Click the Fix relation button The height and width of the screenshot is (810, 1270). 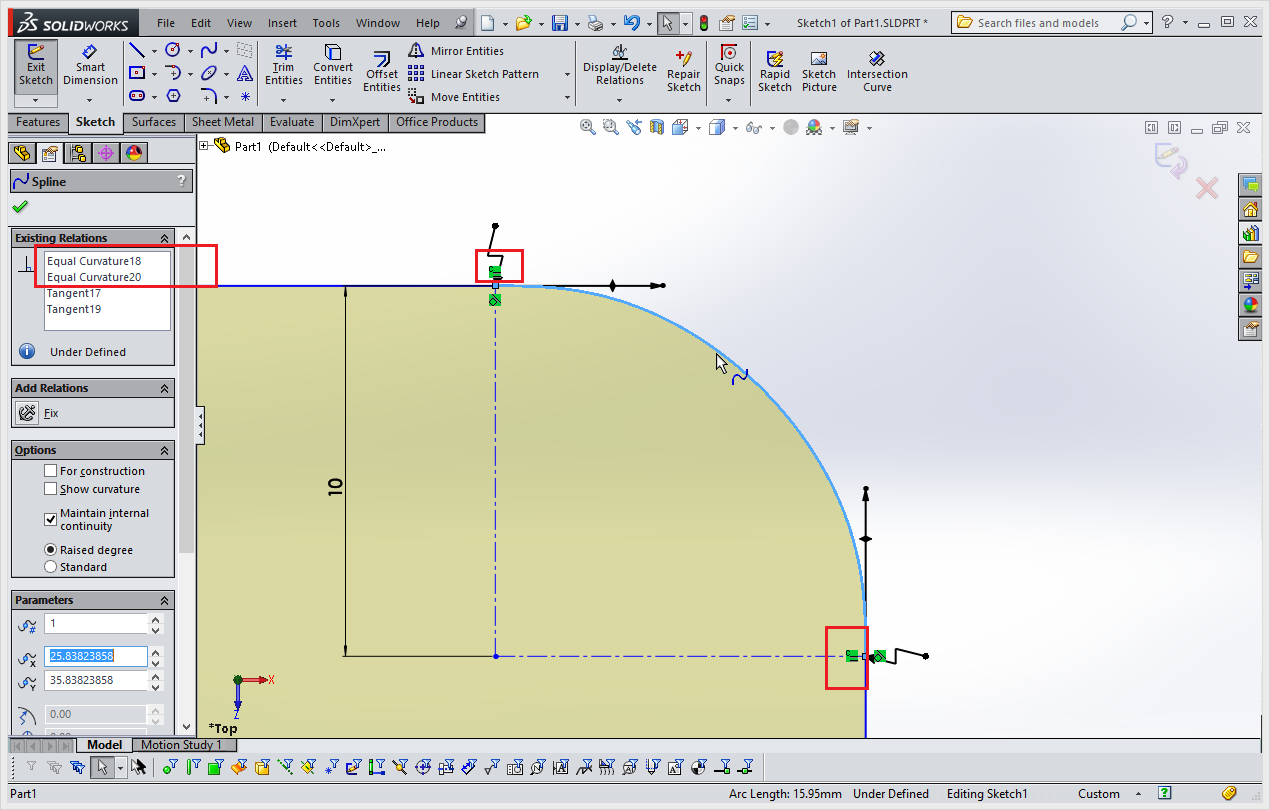[27, 412]
